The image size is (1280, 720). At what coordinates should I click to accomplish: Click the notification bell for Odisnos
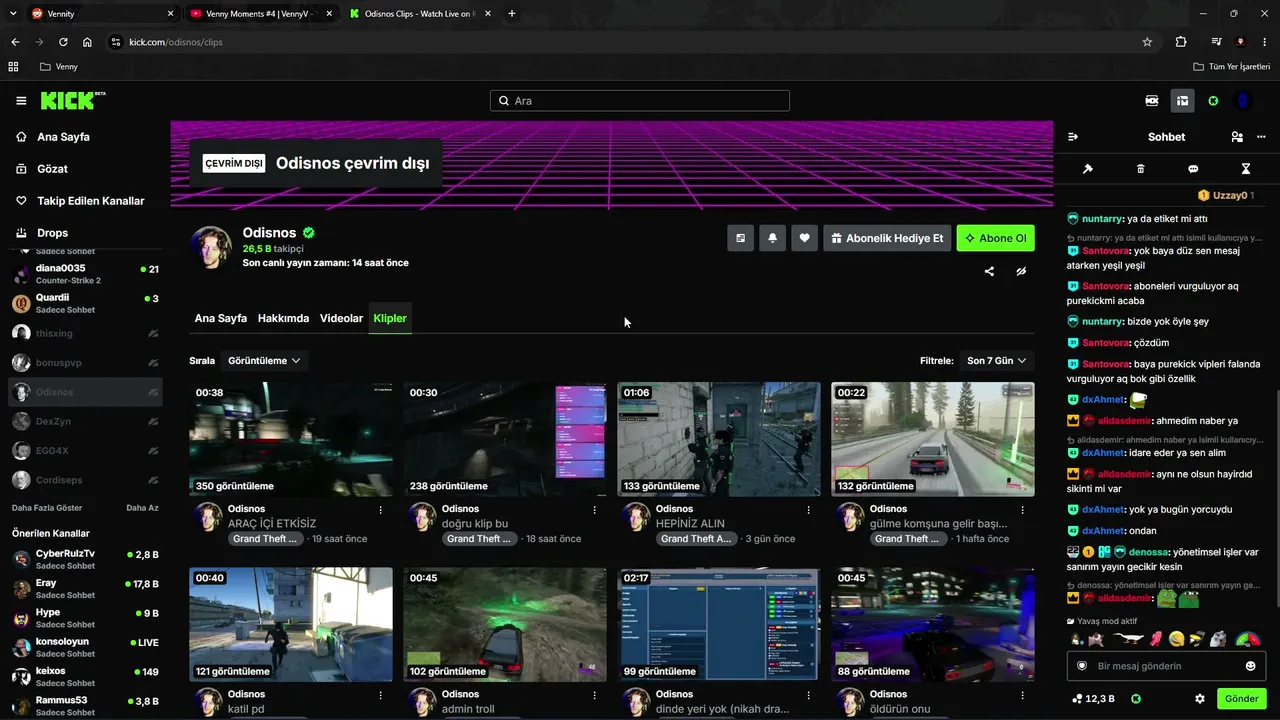click(772, 238)
